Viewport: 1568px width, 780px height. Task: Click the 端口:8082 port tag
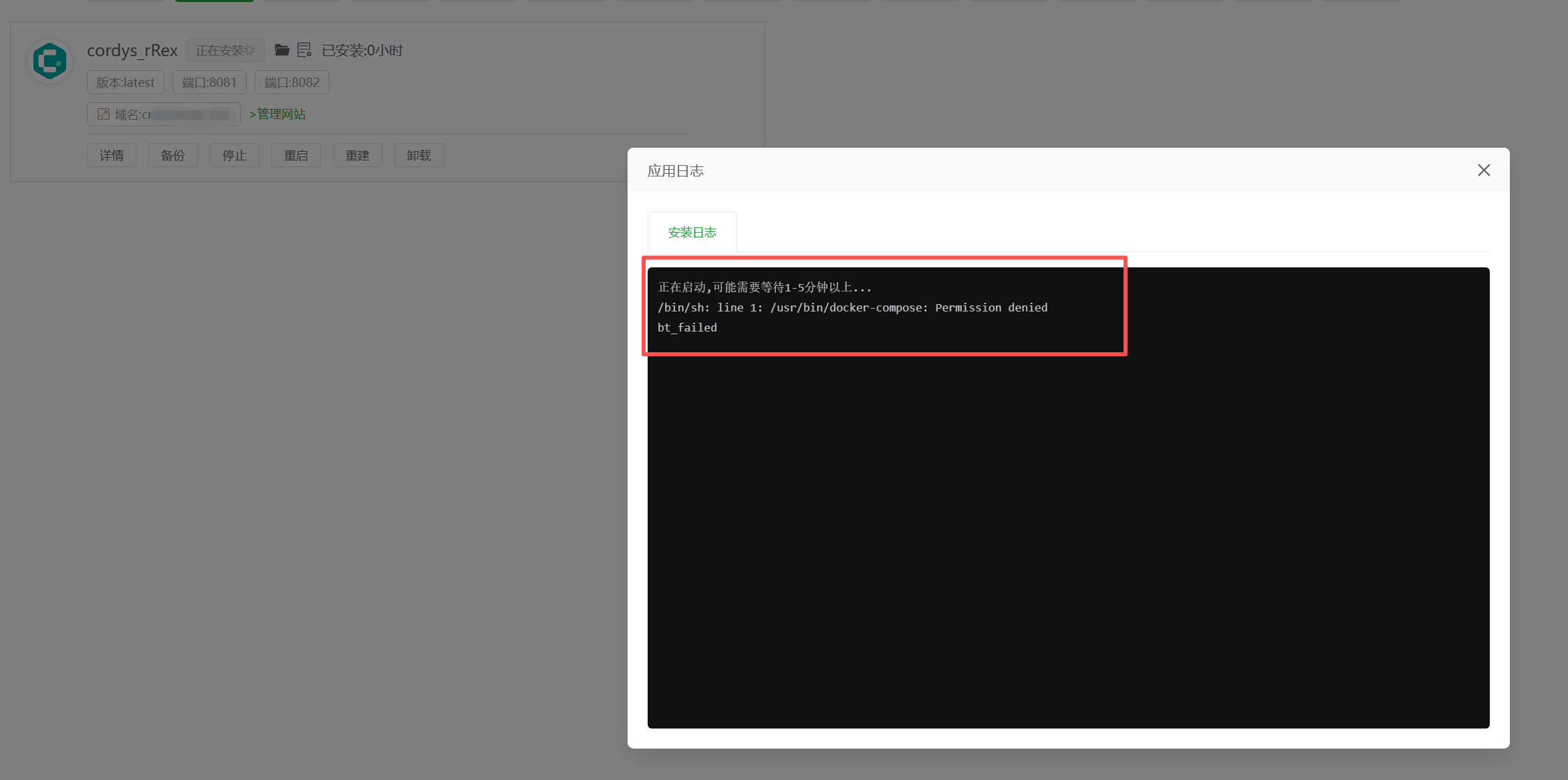291,82
